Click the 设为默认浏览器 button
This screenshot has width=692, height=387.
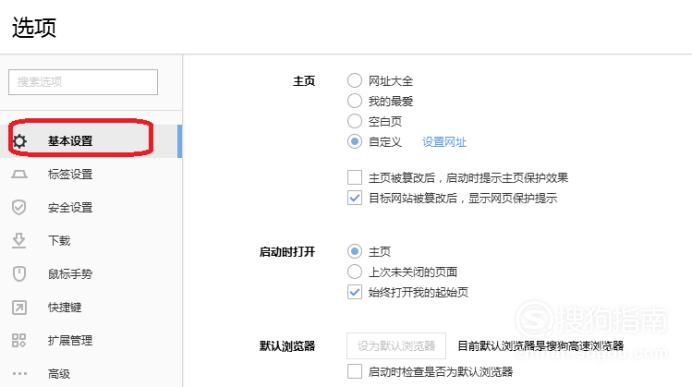tap(396, 346)
